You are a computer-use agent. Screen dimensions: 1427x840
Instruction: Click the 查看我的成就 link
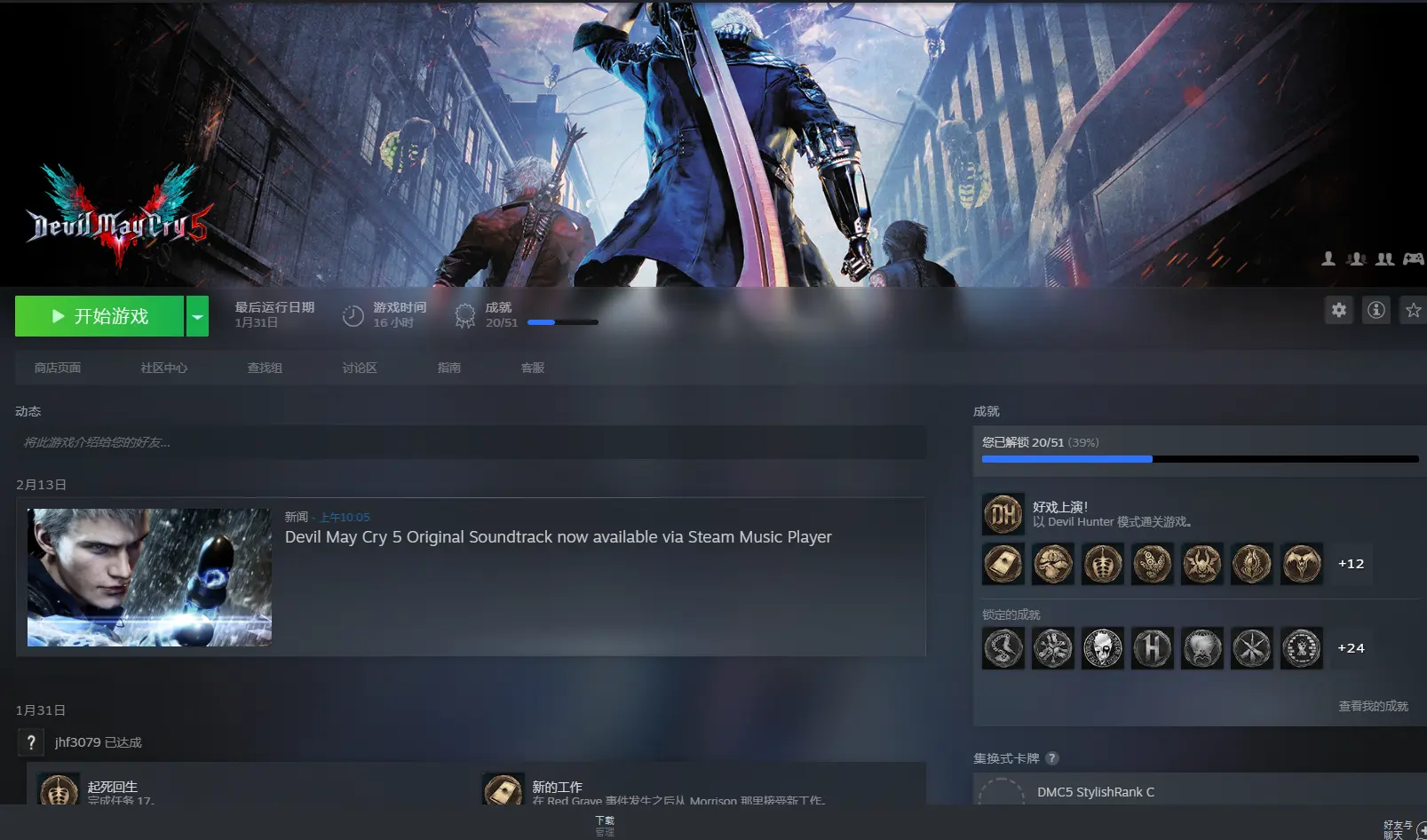point(1373,706)
